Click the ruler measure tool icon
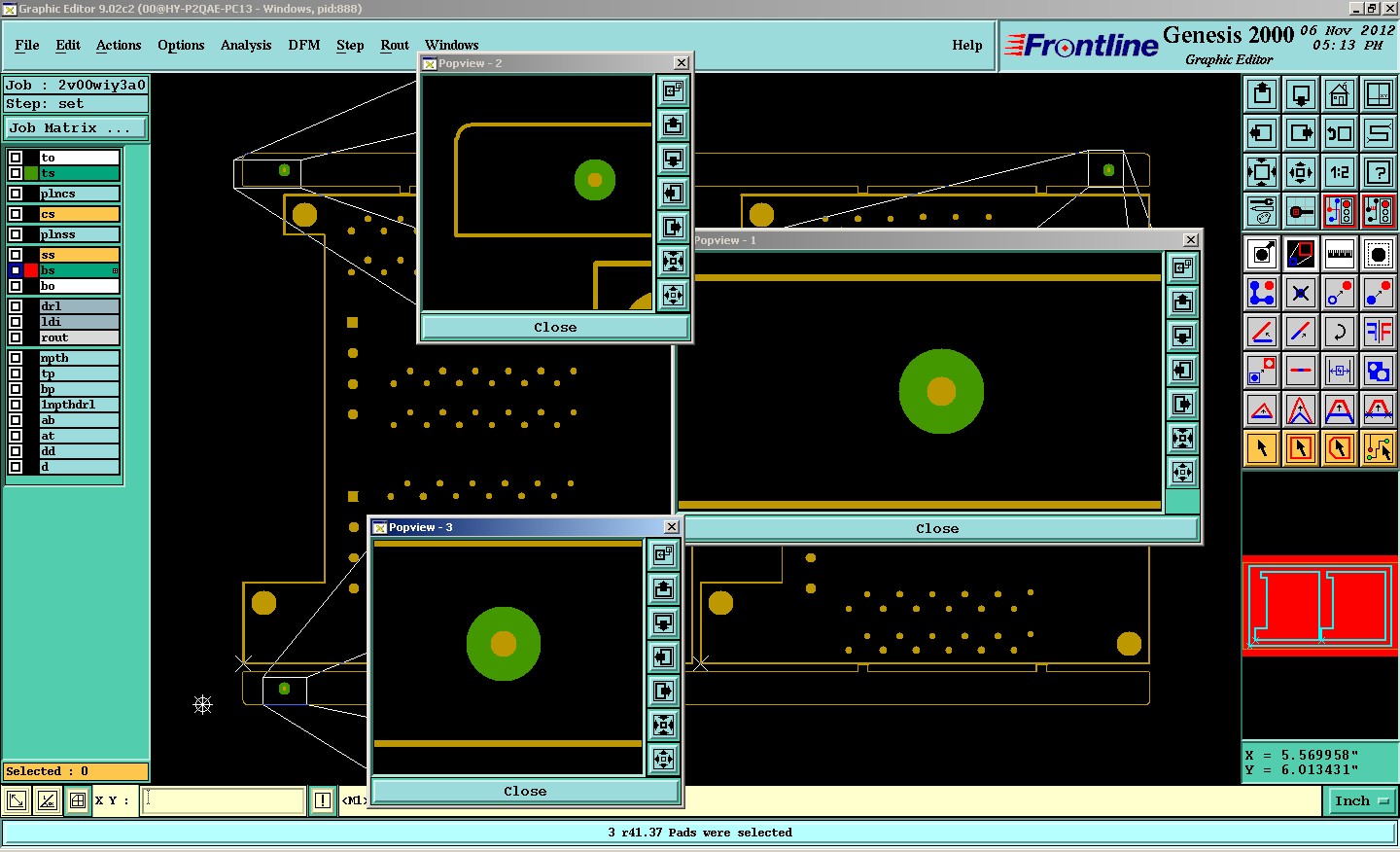 coord(1340,254)
